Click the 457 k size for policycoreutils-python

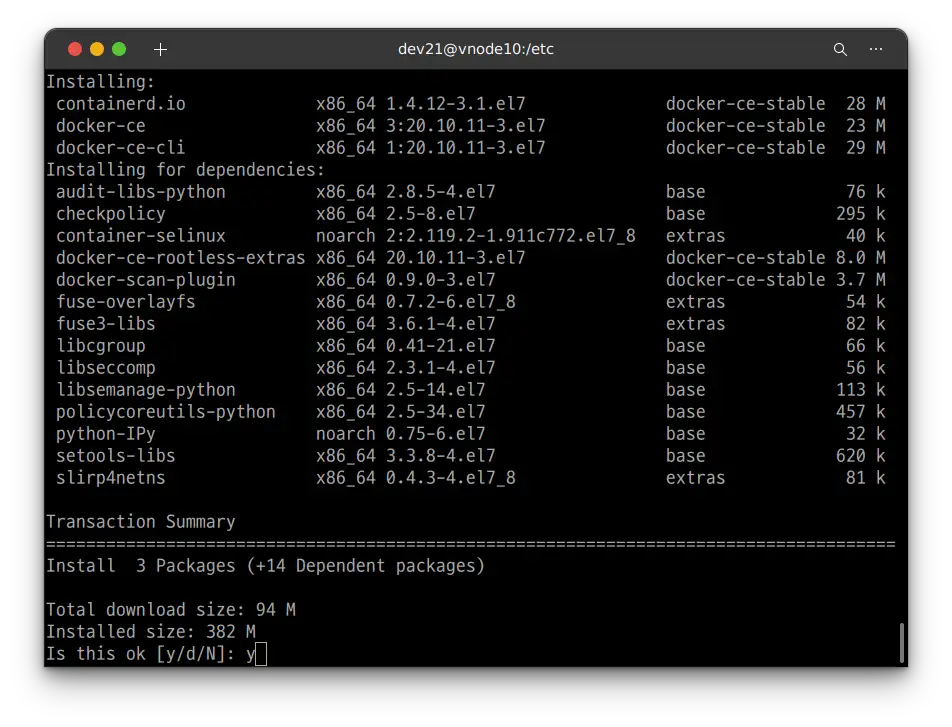861,412
